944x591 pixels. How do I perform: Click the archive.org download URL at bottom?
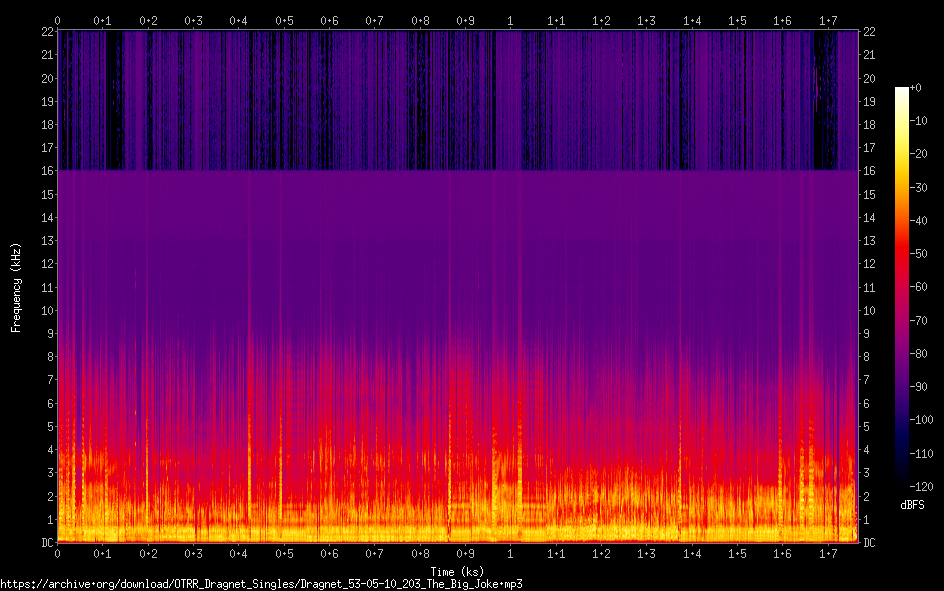coord(261,583)
